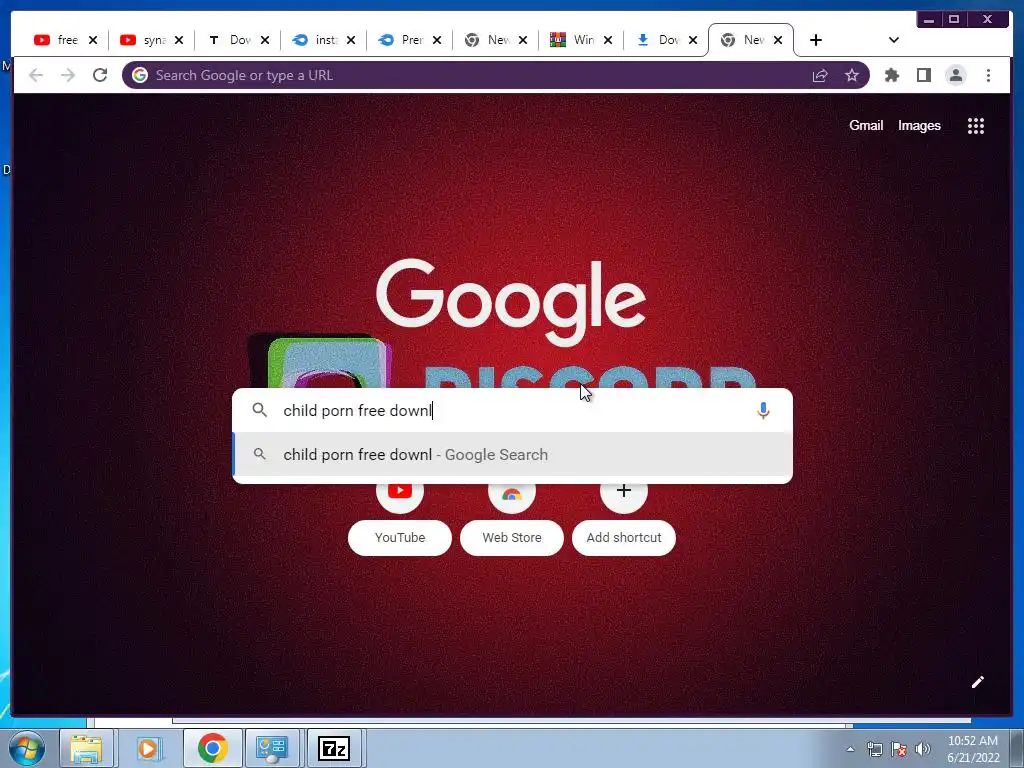The width and height of the screenshot is (1024, 768).
Task: Open the Windows Start menu
Action: point(25,748)
